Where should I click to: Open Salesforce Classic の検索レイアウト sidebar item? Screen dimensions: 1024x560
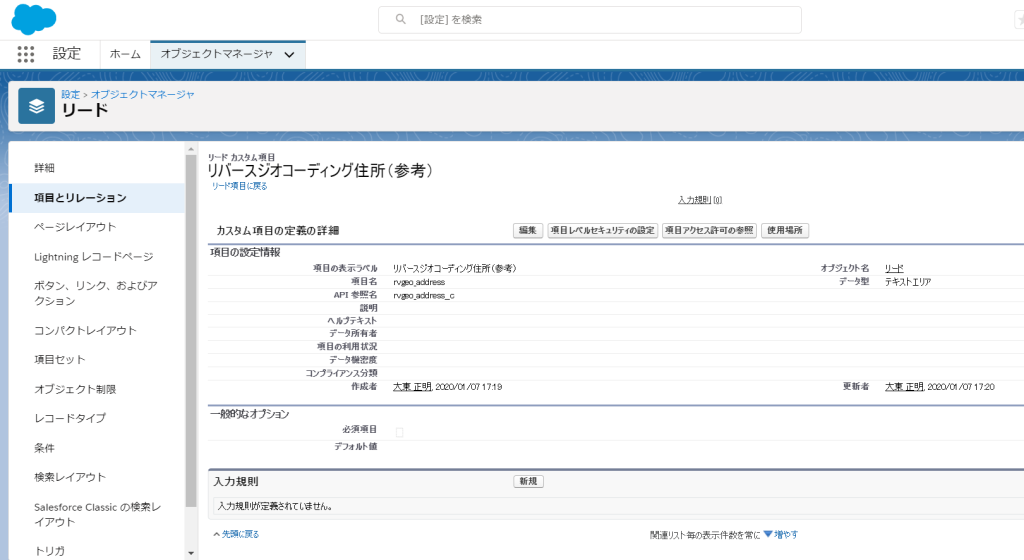(x=97, y=514)
